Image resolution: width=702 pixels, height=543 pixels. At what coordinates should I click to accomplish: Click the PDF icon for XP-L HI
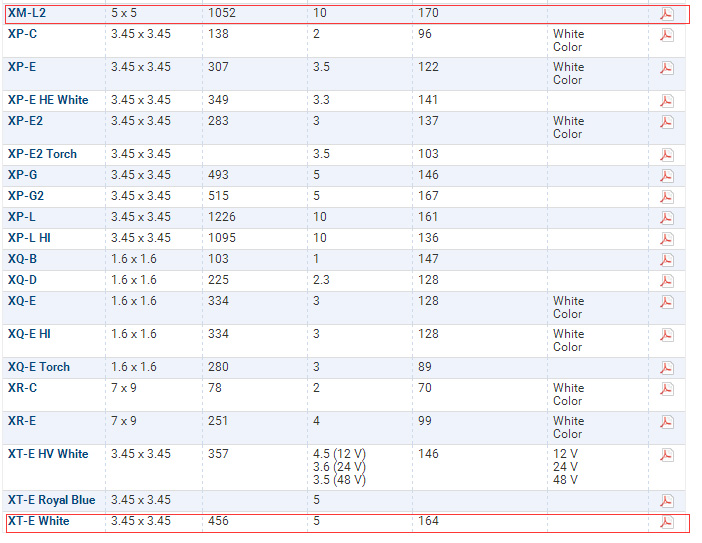(x=666, y=239)
